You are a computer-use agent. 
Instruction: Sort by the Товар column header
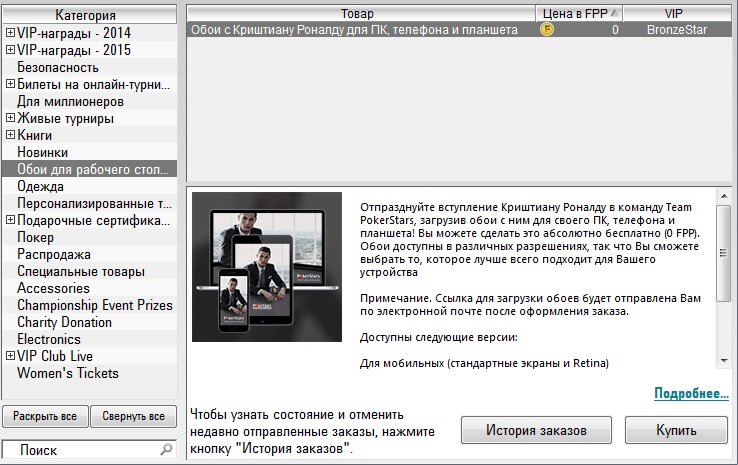tap(361, 14)
